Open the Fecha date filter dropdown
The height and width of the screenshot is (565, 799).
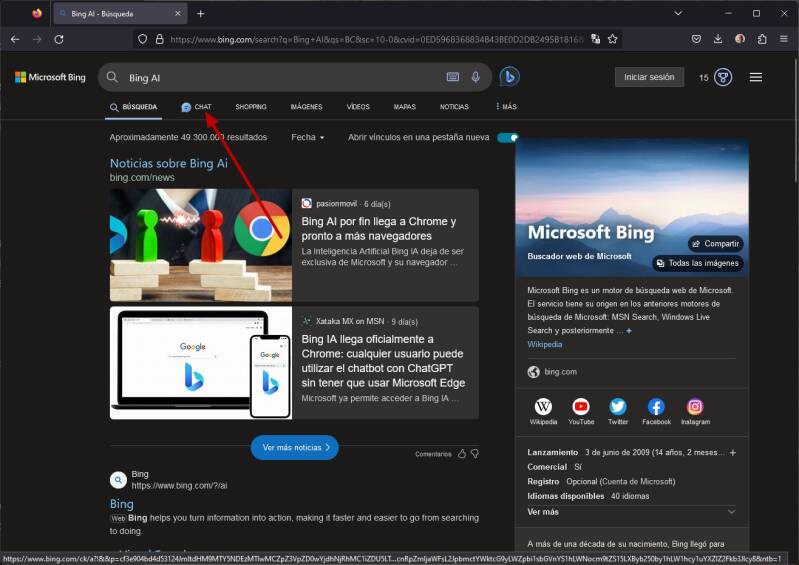coord(308,137)
